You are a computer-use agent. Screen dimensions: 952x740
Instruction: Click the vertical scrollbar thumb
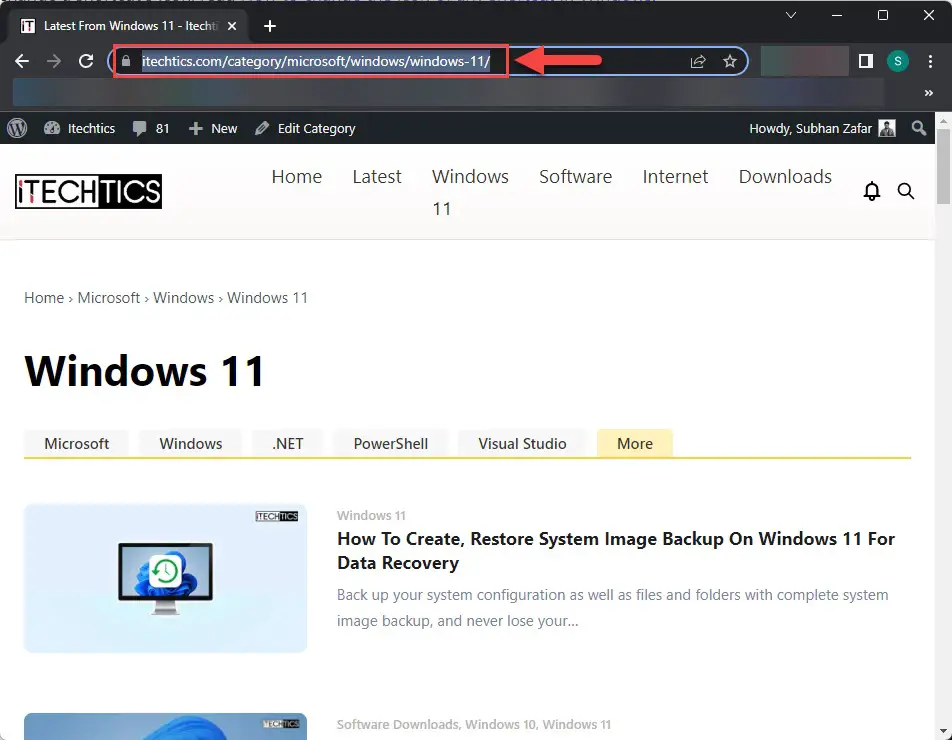coord(943,166)
